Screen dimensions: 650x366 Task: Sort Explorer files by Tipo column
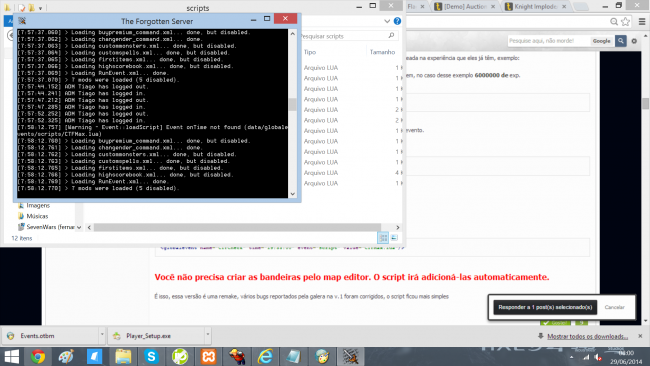pyautogui.click(x=310, y=52)
